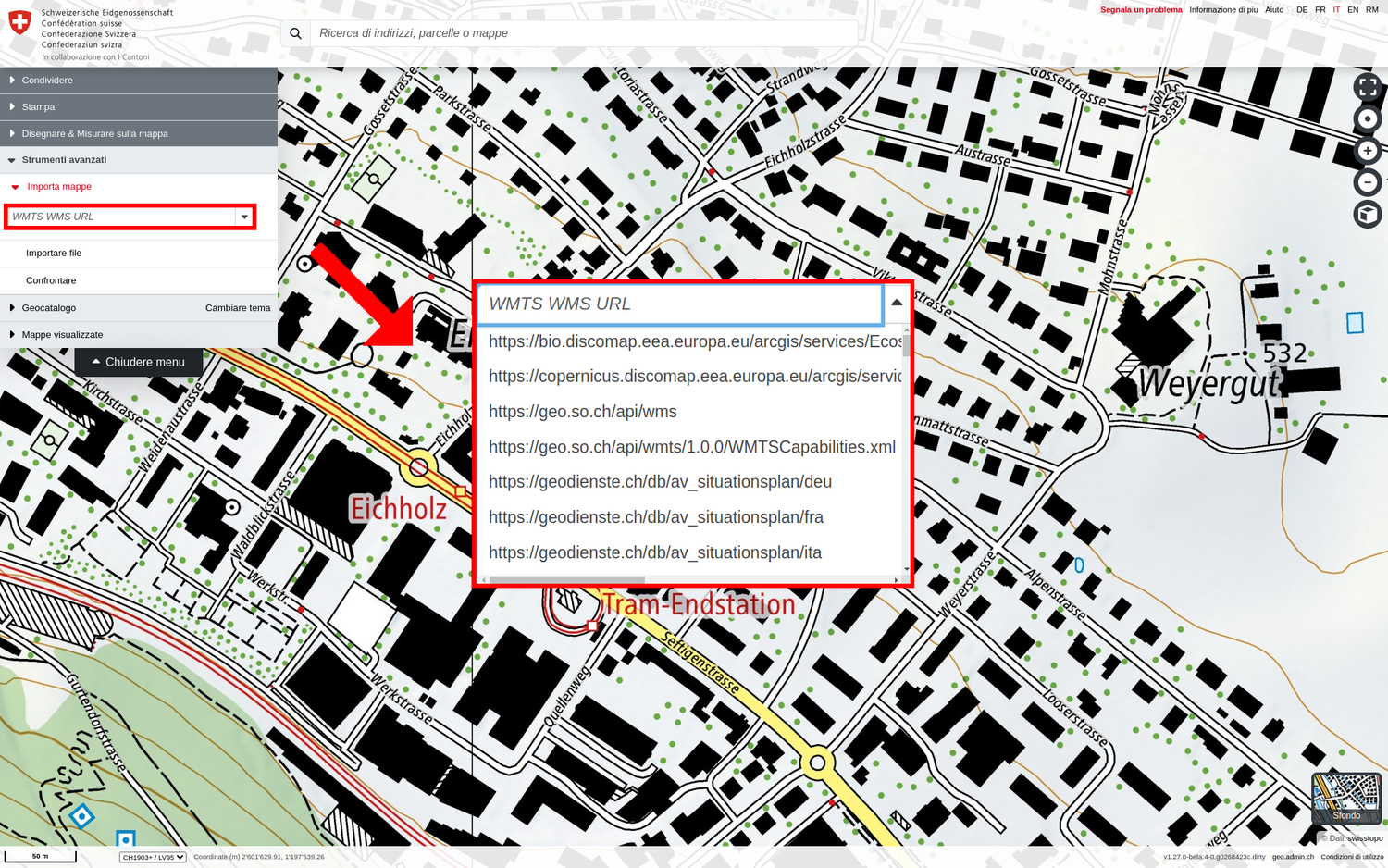Toggle fullscreen mode with the expand icon
The width and height of the screenshot is (1388, 868).
tap(1368, 87)
